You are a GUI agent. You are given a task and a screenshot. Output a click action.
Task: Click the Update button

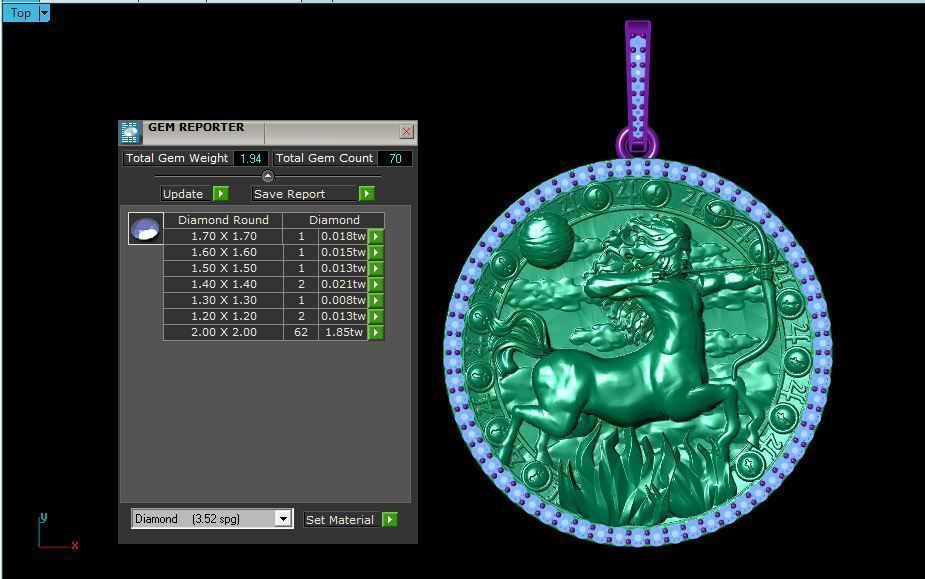point(186,194)
